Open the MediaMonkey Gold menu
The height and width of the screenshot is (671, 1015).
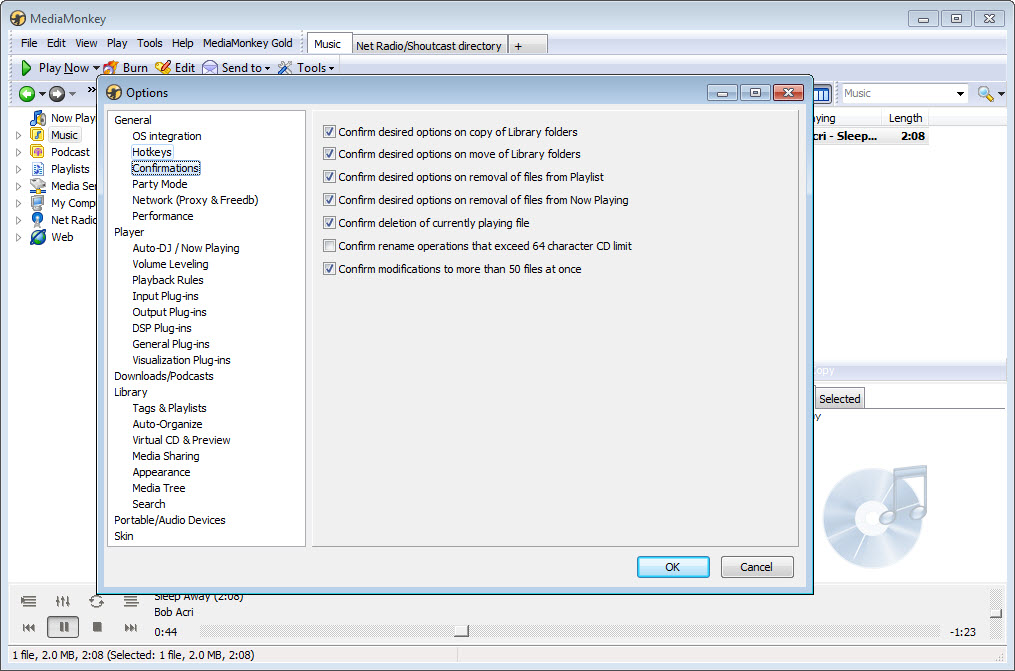click(x=248, y=43)
